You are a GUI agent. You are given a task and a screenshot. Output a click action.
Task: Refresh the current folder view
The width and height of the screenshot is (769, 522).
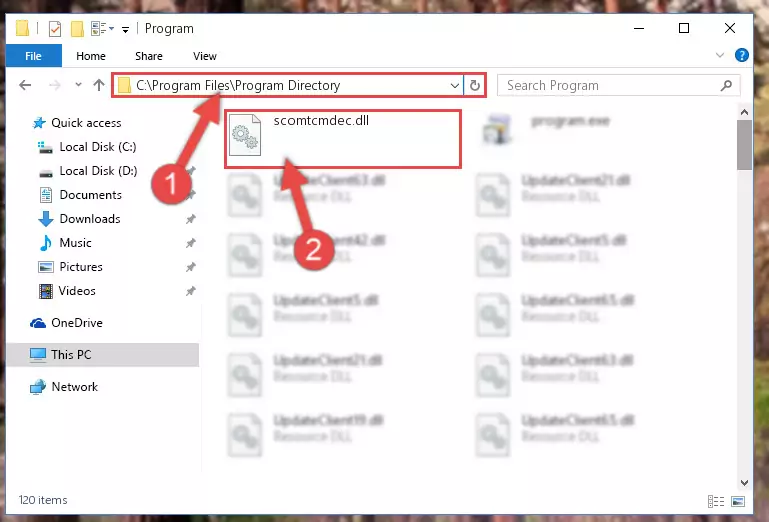(474, 85)
